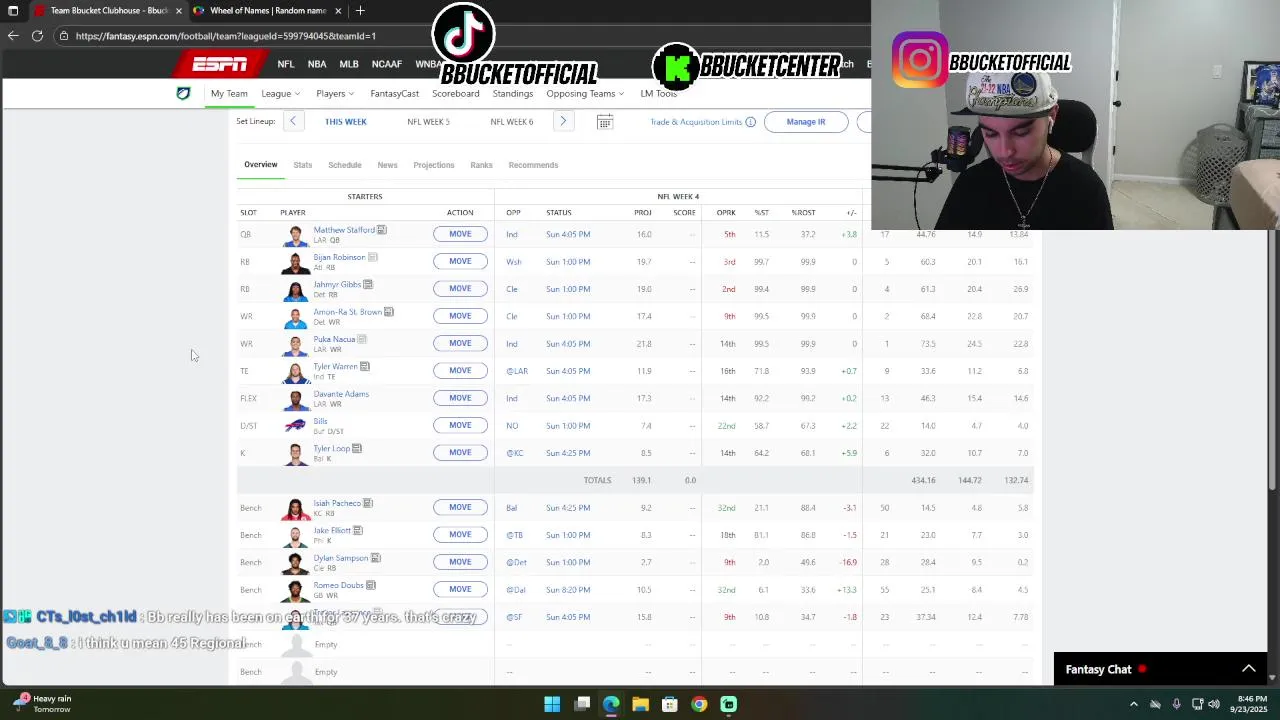Screen dimensions: 1280x720
Task: Select the Overview tab
Action: [261, 165]
